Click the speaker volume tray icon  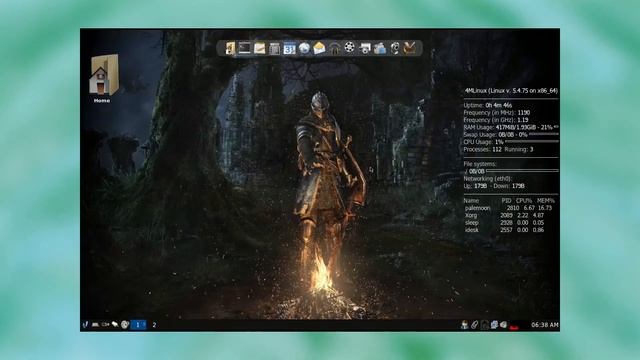coord(504,324)
